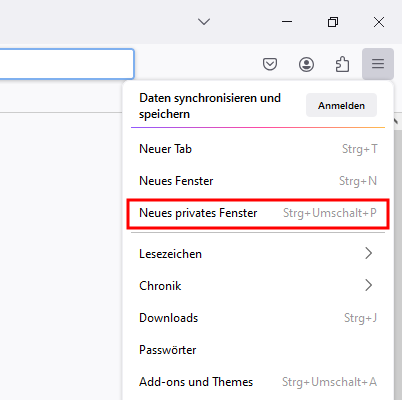Viewport: 402px width, 400px height.
Task: Open Passwörter menu entry
Action: pos(258,350)
